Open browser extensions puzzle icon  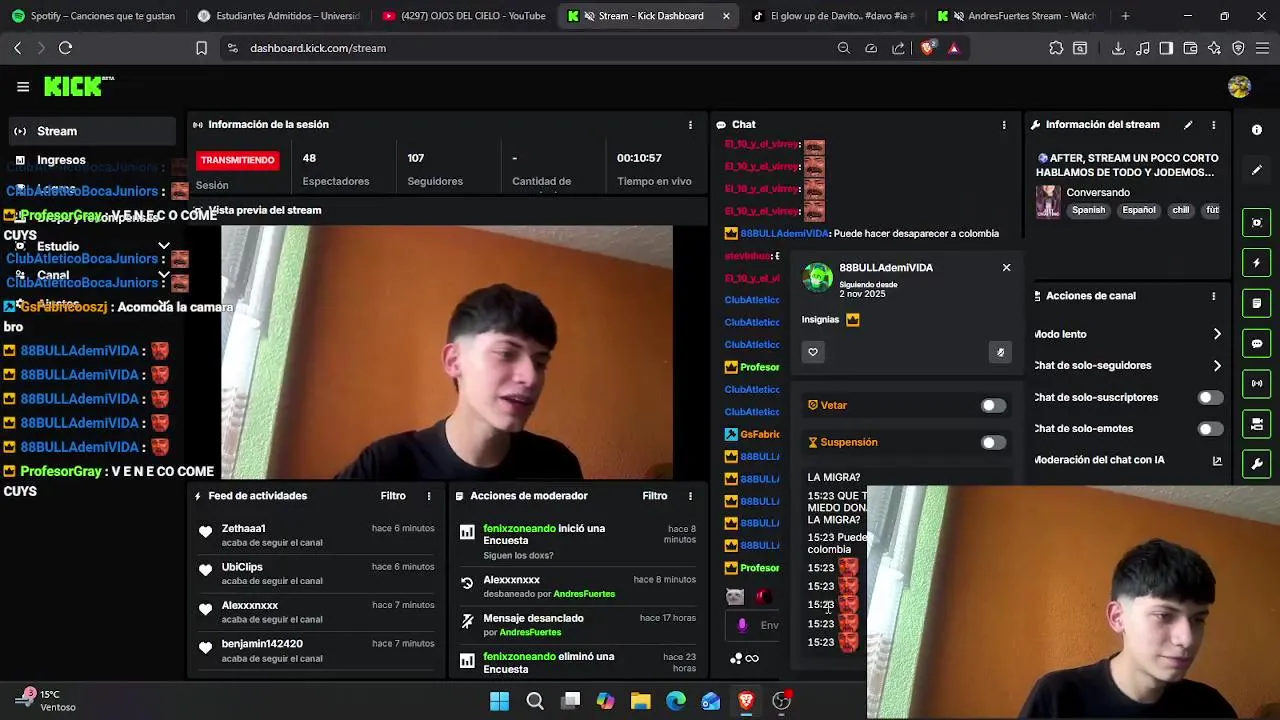click(x=1056, y=48)
